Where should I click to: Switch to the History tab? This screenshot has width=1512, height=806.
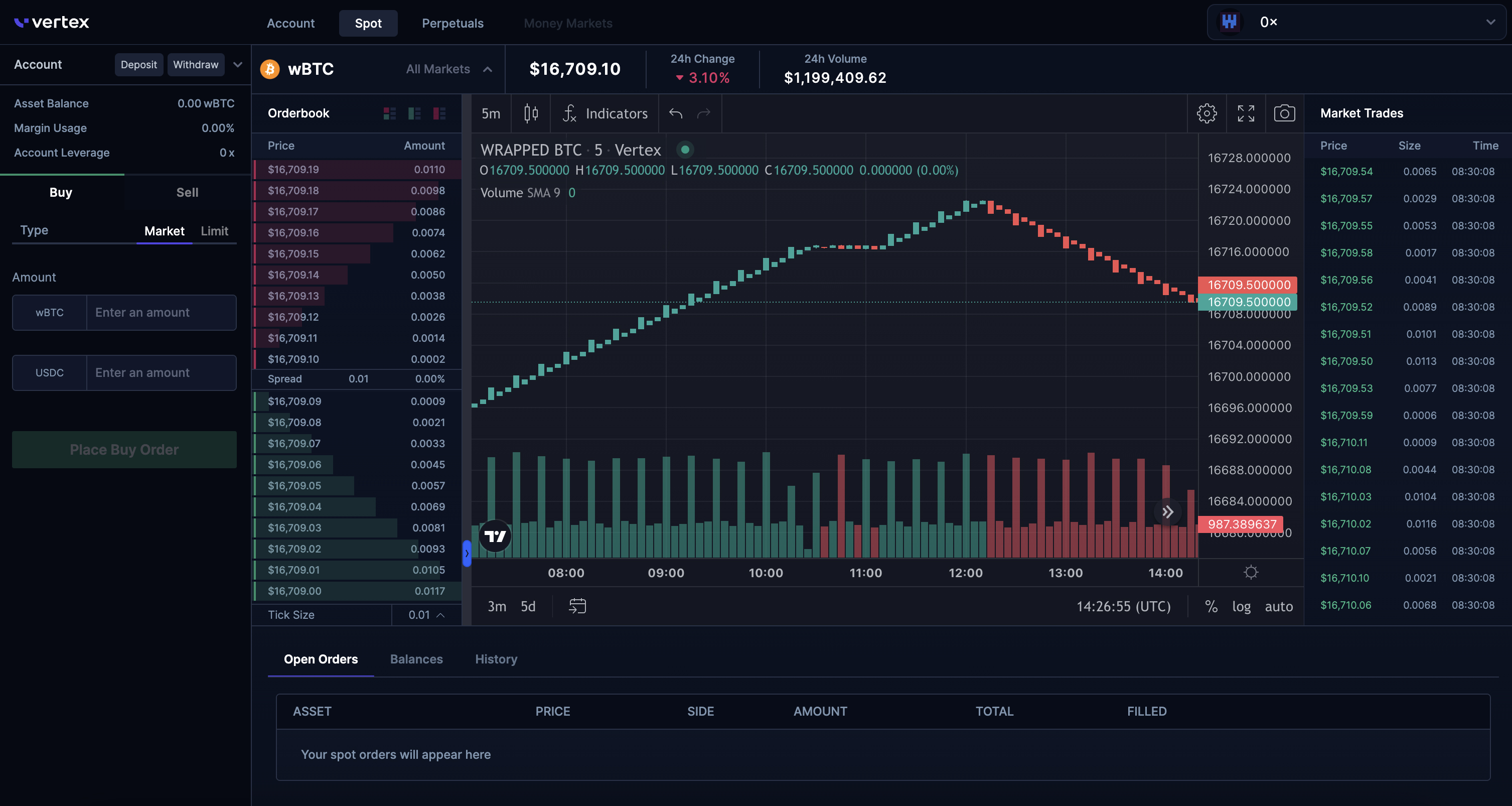click(496, 659)
